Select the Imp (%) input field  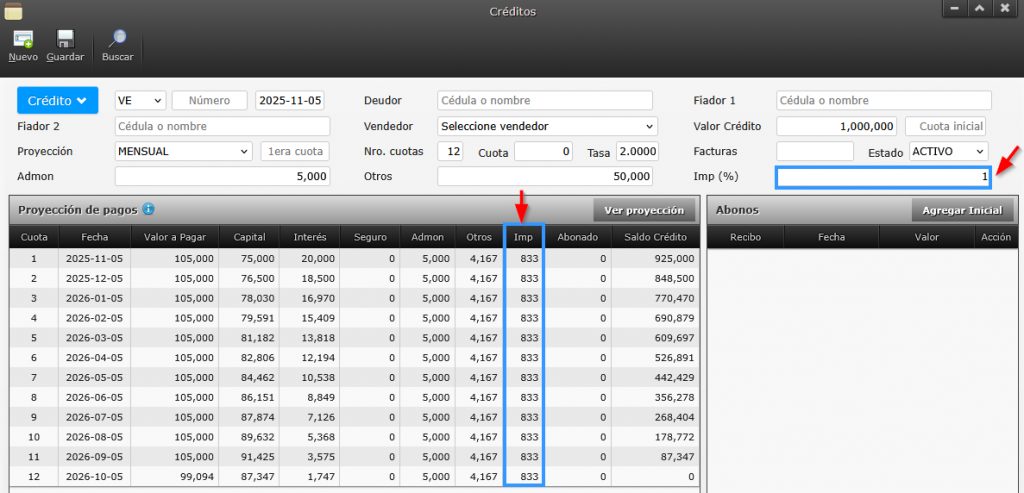pos(883,177)
